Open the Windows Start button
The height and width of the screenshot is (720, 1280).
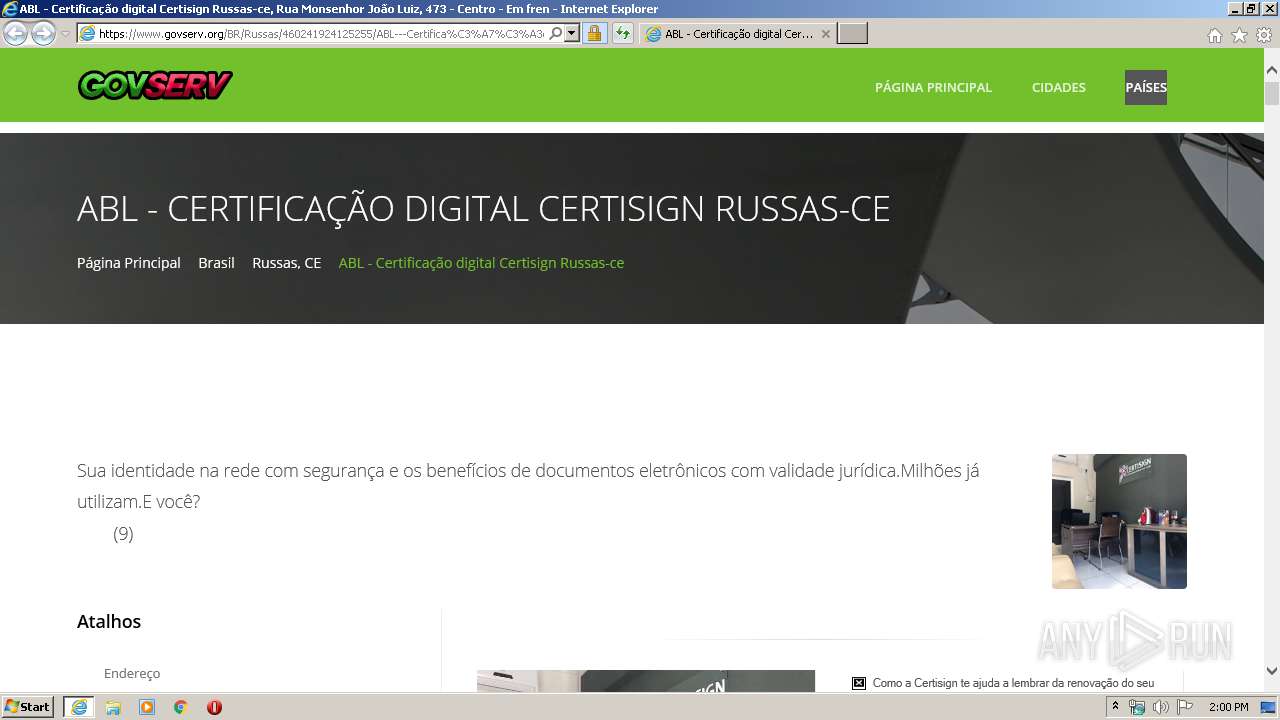[27, 707]
